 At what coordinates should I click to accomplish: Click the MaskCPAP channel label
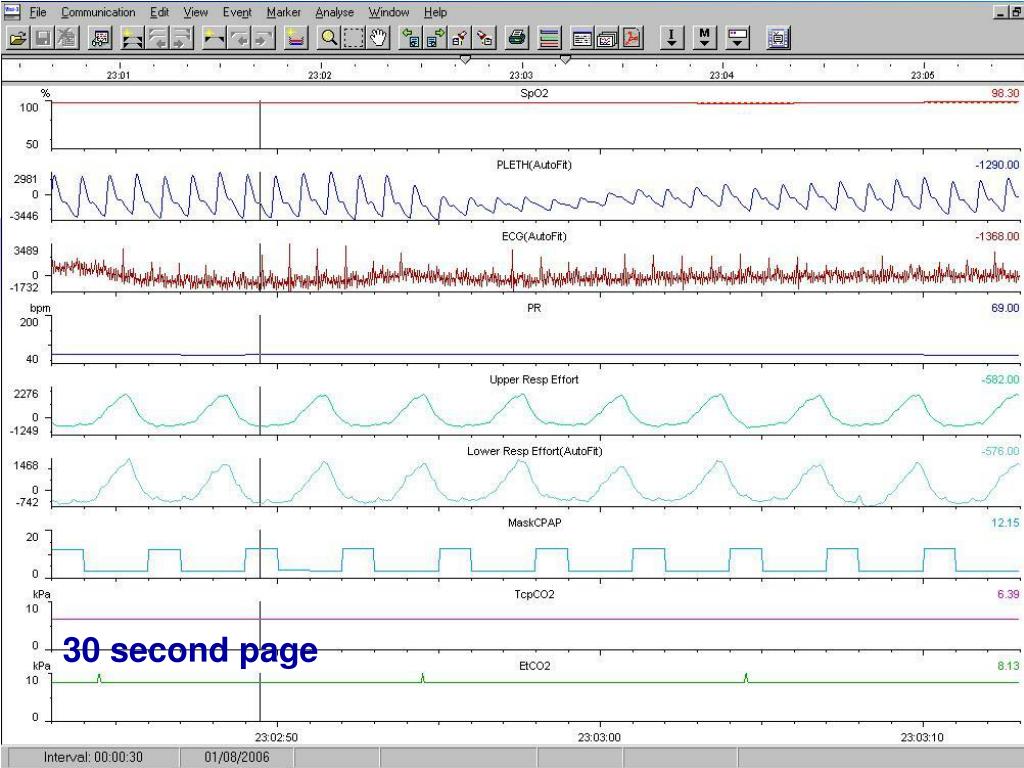(534, 522)
